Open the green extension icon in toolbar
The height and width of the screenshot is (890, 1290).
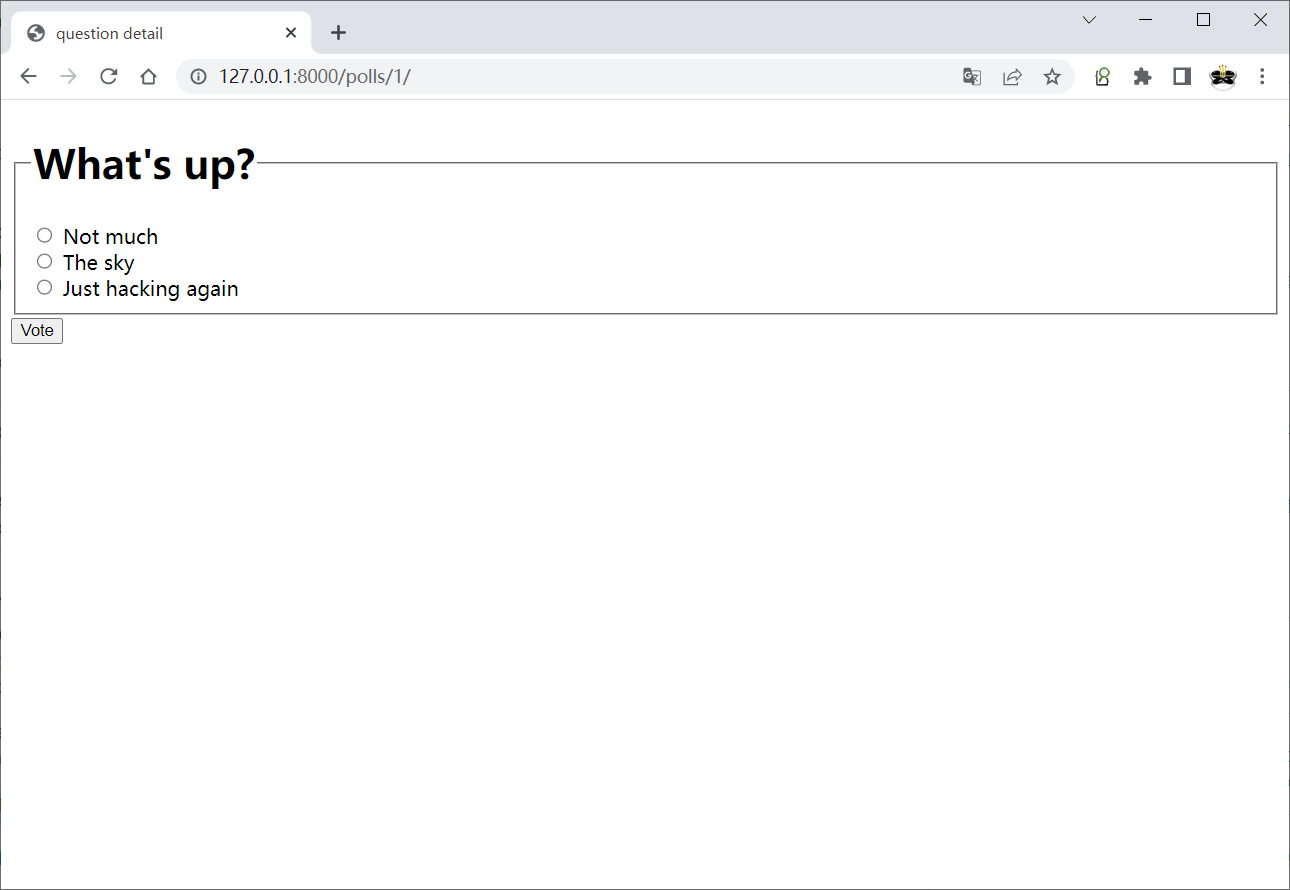click(1102, 77)
